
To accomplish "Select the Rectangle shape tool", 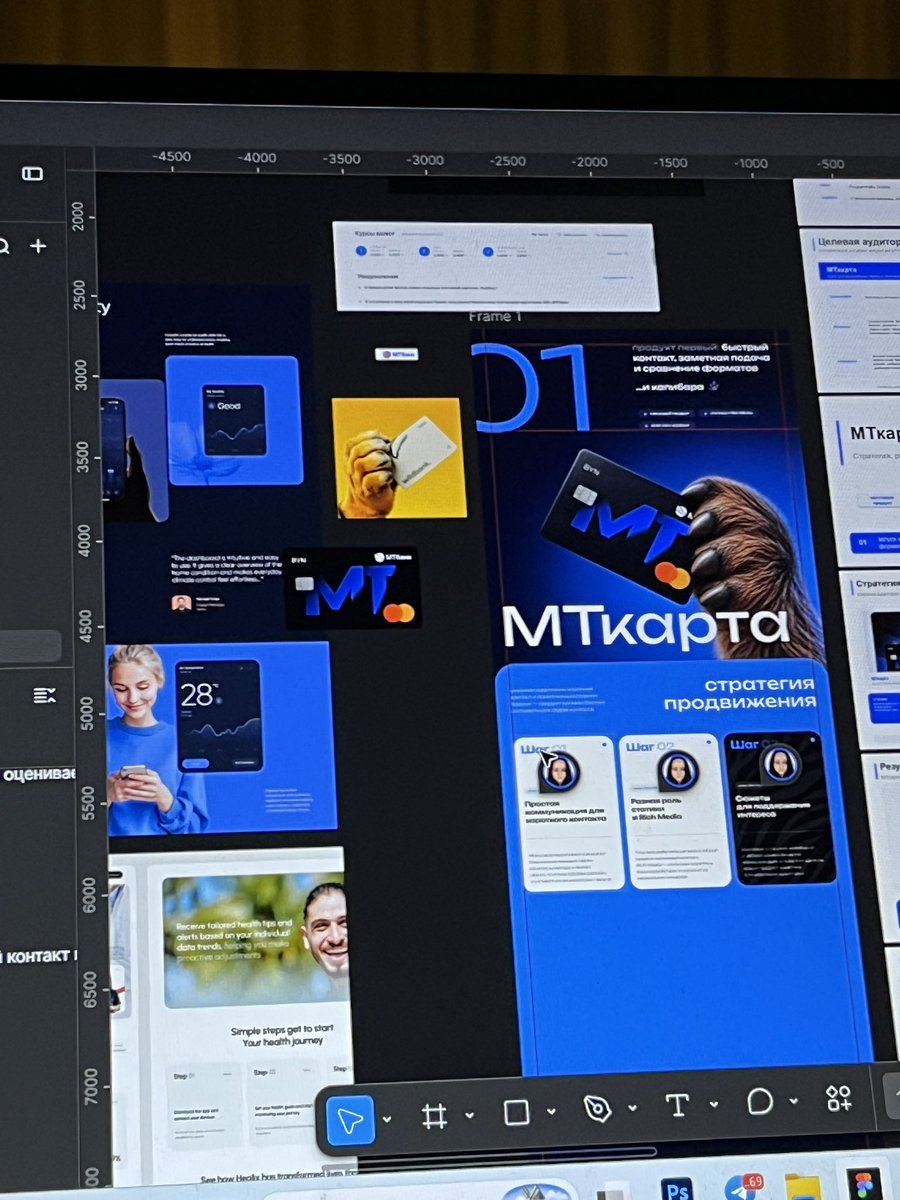I will coord(516,1112).
